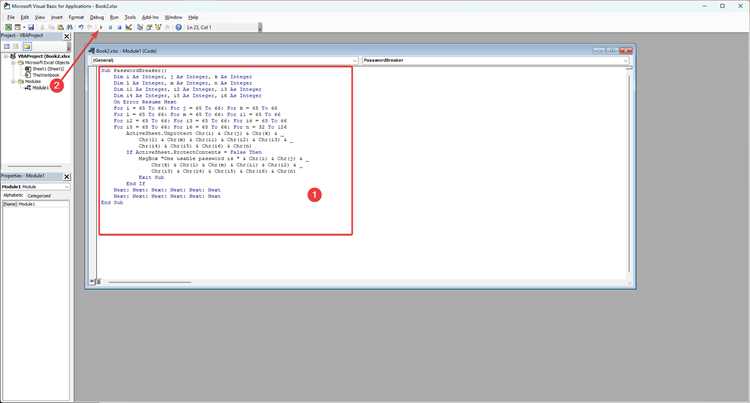Image resolution: width=750 pixels, height=403 pixels.
Task: Click the View Object icon in Project pane
Action: coord(16,46)
